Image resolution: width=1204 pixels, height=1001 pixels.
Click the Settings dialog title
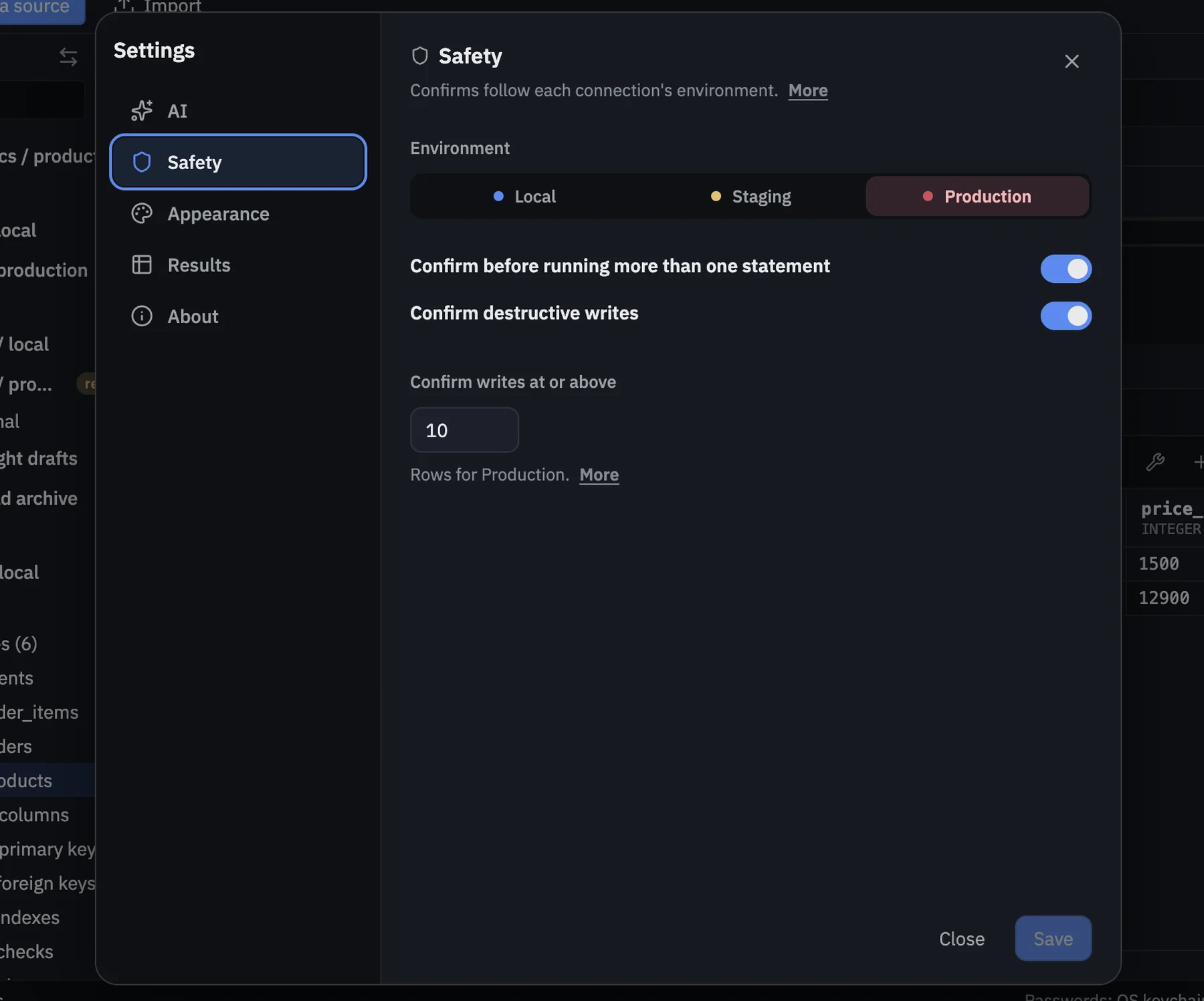[154, 51]
